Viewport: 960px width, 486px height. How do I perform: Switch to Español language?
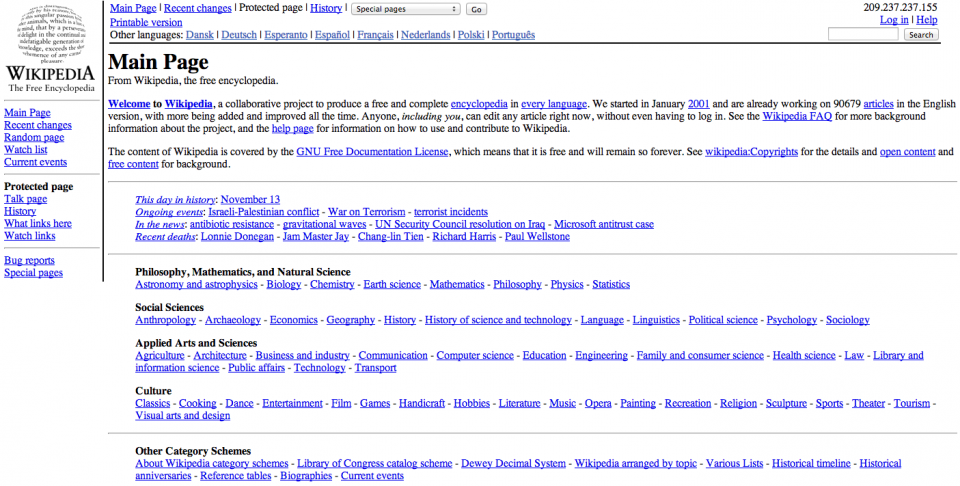tap(332, 35)
